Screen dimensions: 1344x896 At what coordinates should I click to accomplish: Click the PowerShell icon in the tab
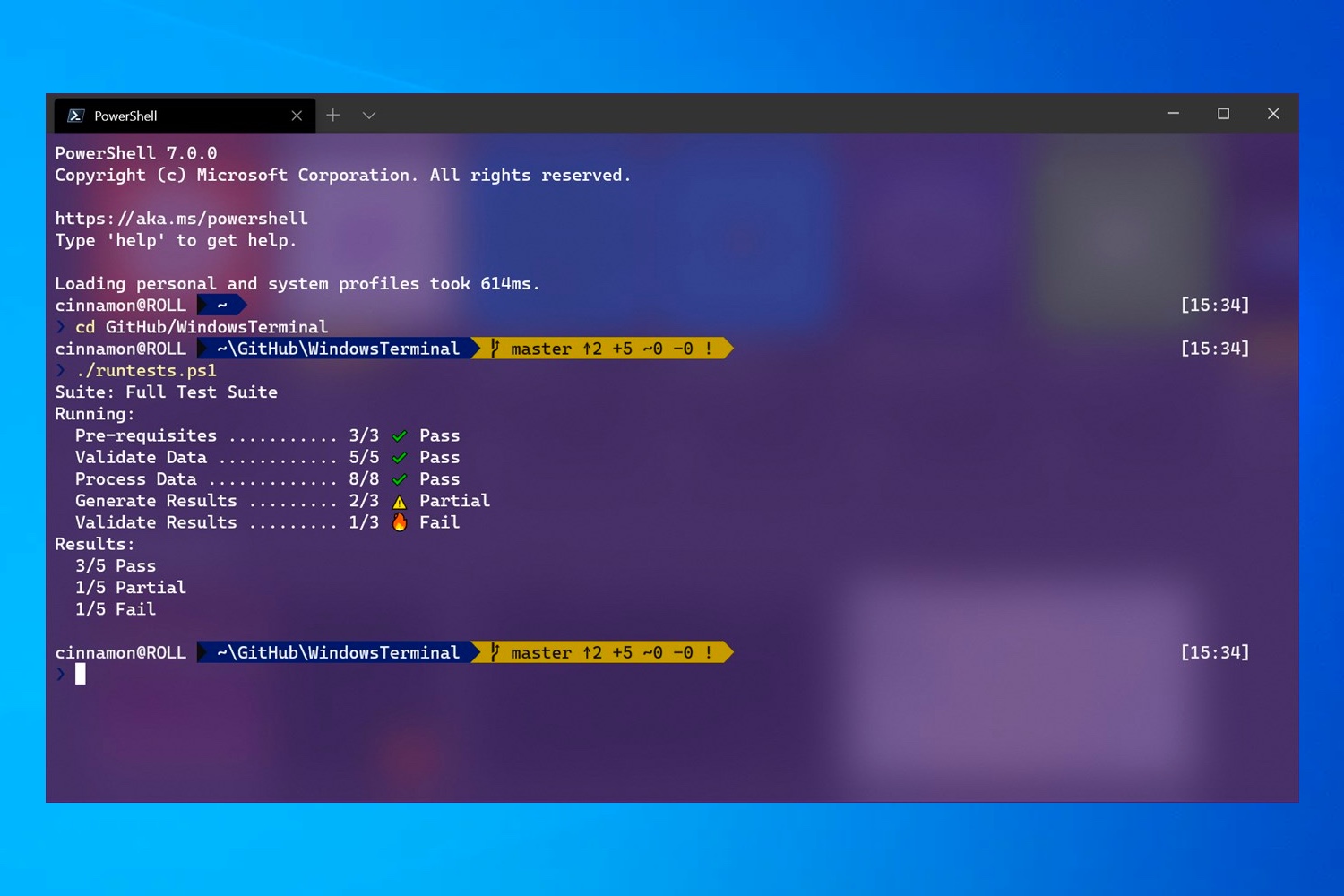pyautogui.click(x=76, y=116)
